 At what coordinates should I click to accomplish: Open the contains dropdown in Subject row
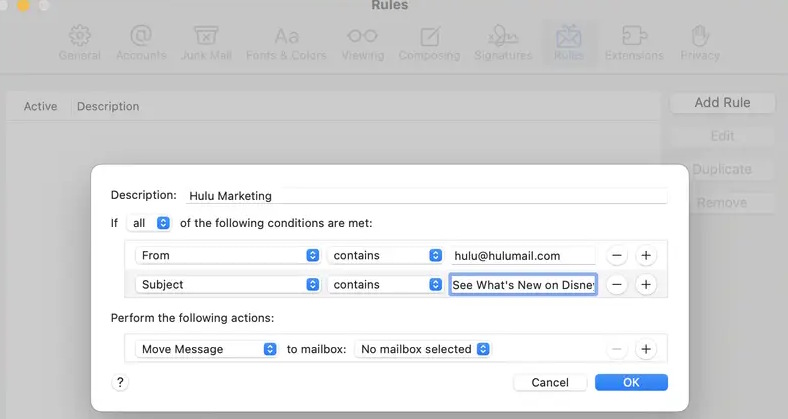(x=385, y=284)
